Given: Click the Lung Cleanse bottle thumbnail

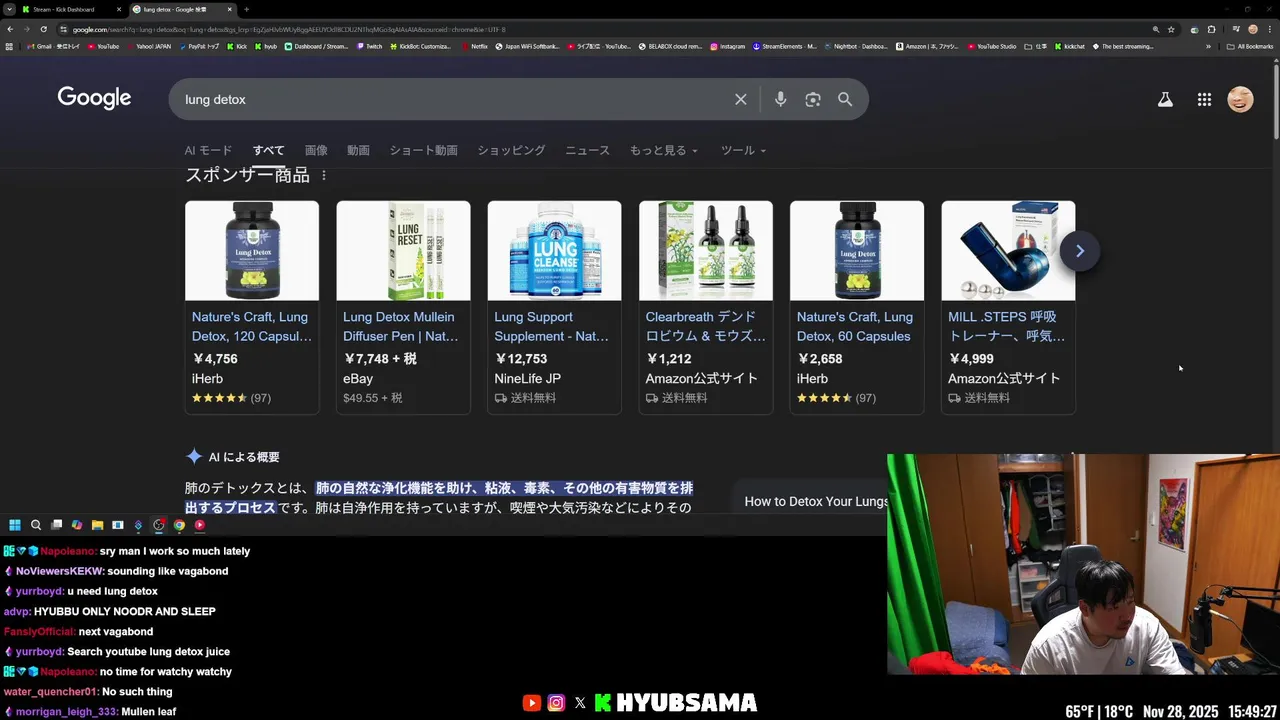Looking at the screenshot, I should click(x=554, y=250).
